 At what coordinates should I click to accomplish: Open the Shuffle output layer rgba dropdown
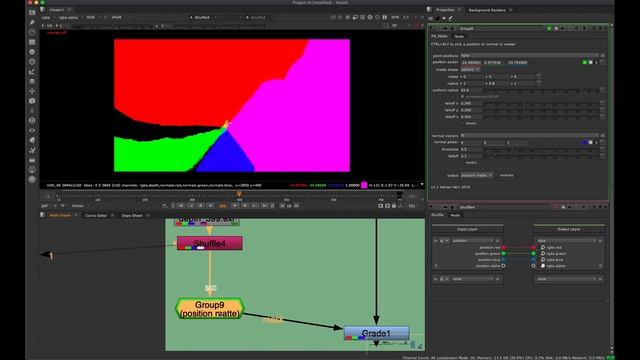[x=567, y=241]
